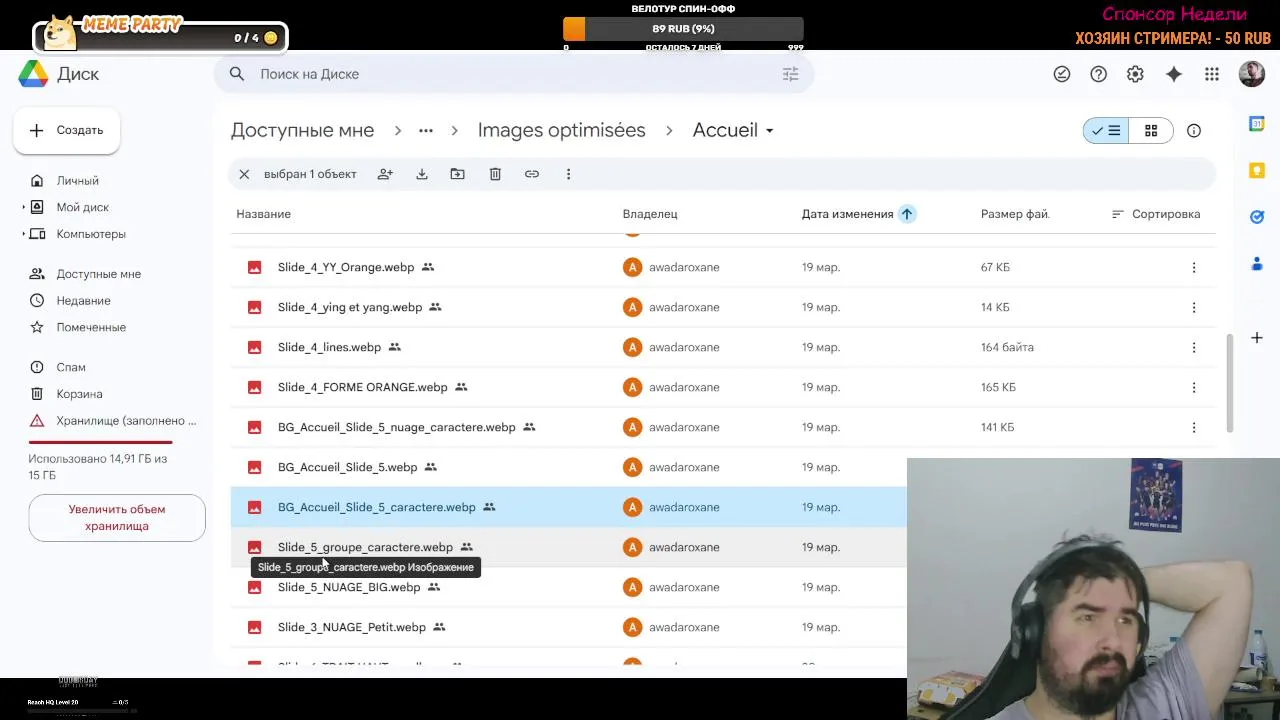The image size is (1280, 720).
Task: Click the storage usage progress bar
Action: point(100,442)
